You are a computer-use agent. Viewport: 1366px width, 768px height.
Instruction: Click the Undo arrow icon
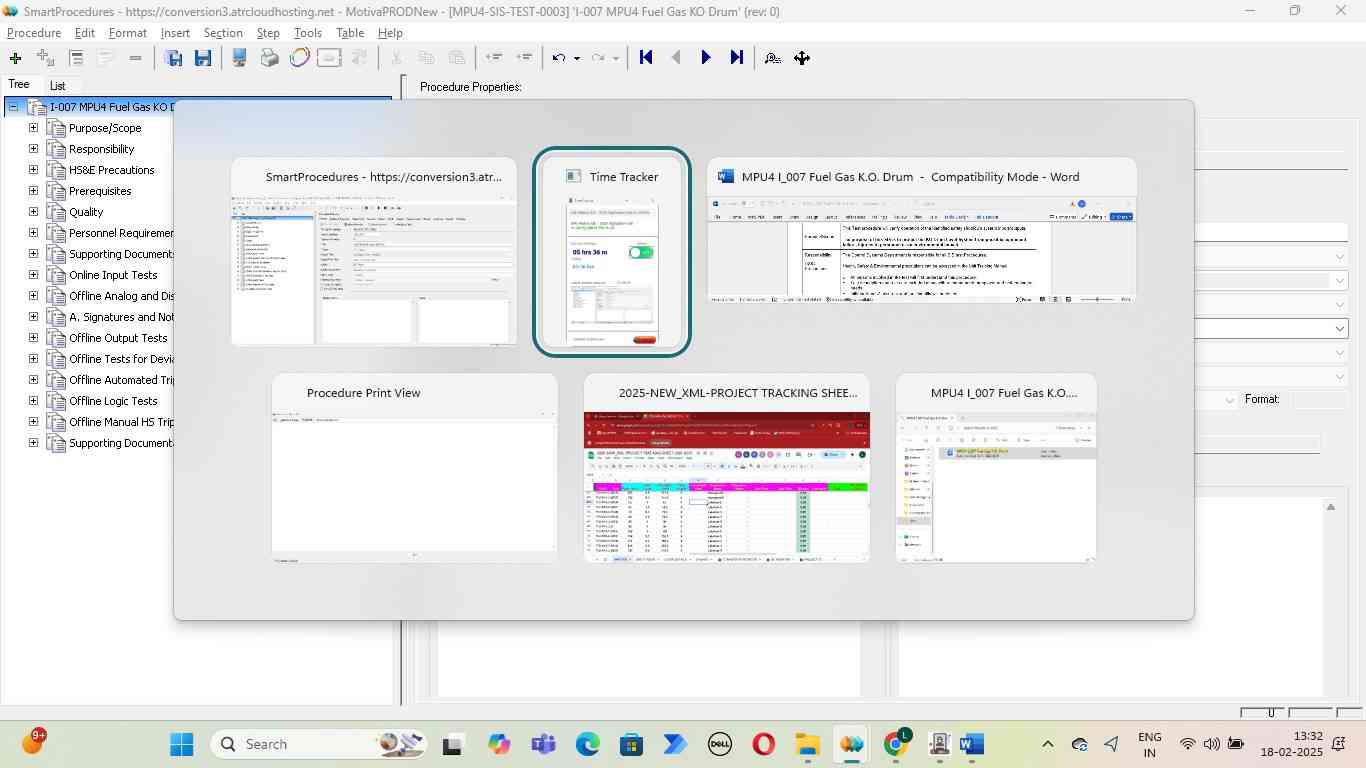click(x=559, y=58)
